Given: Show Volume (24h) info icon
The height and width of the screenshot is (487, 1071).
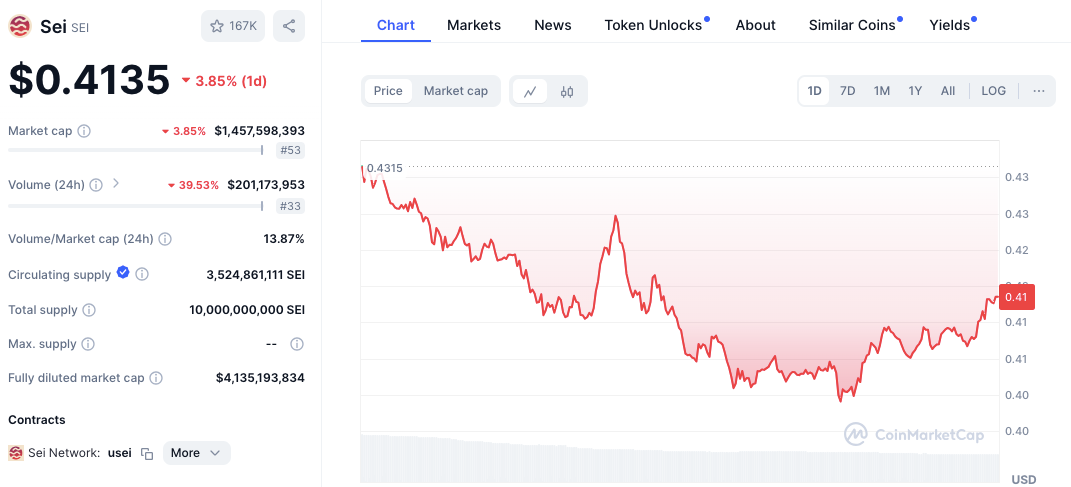Looking at the screenshot, I should [x=96, y=184].
